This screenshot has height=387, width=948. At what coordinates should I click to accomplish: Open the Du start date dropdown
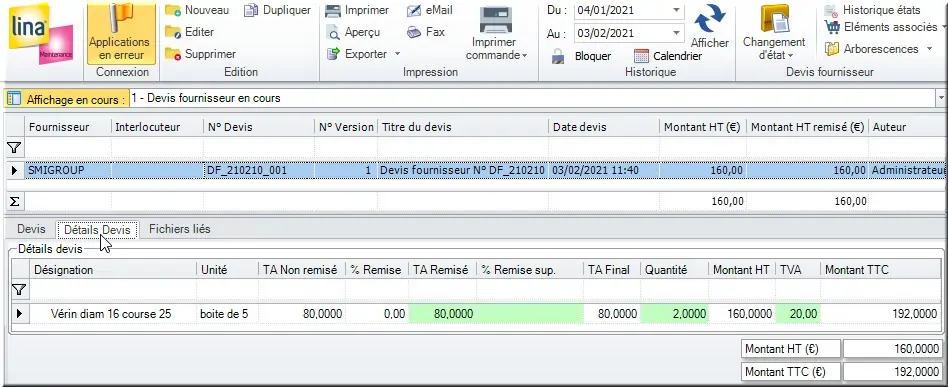(677, 10)
